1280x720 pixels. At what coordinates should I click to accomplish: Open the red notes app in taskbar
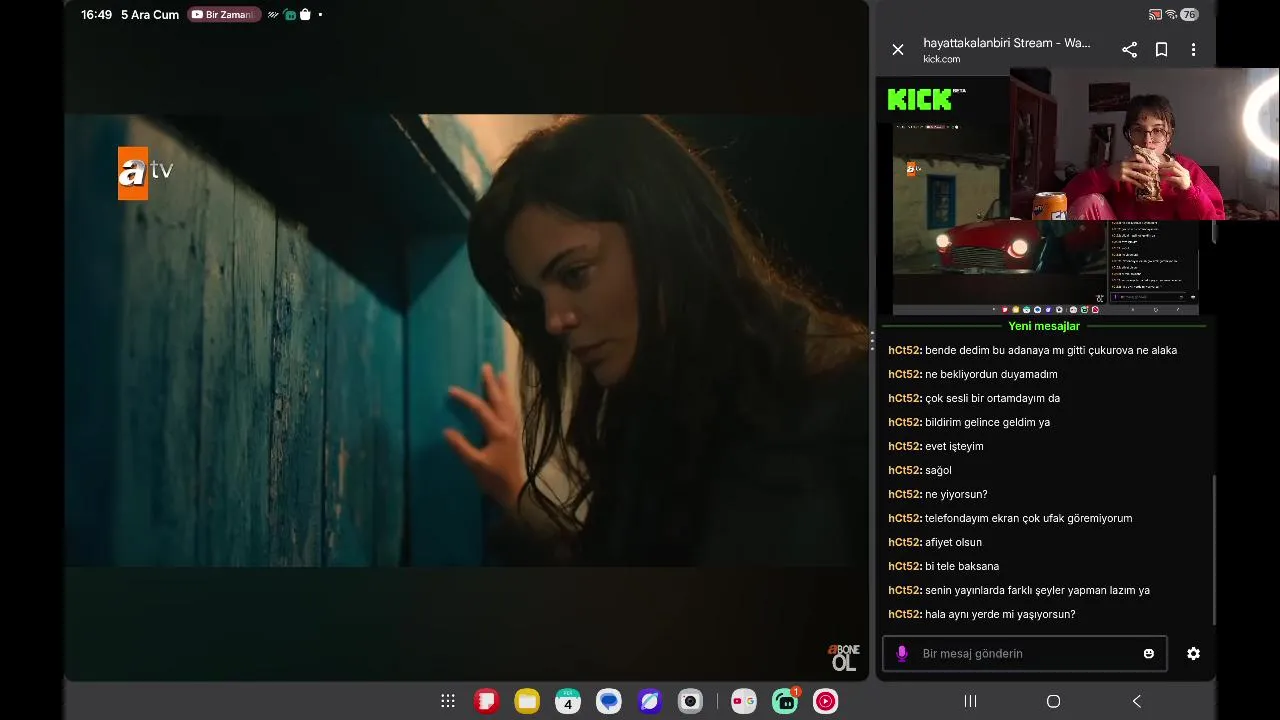click(x=486, y=702)
